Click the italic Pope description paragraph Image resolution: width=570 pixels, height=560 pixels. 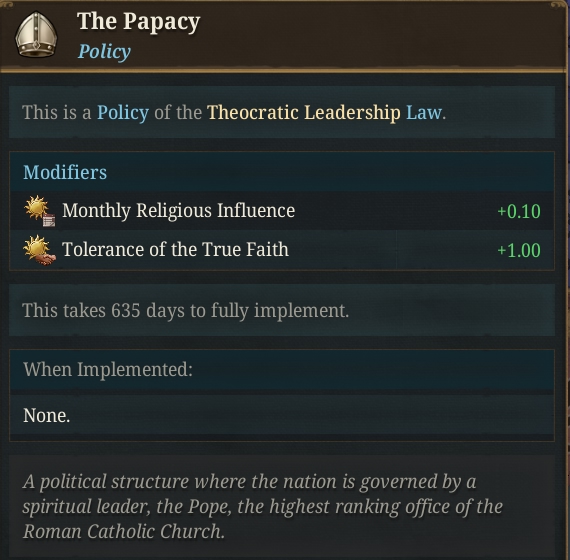tap(263, 506)
